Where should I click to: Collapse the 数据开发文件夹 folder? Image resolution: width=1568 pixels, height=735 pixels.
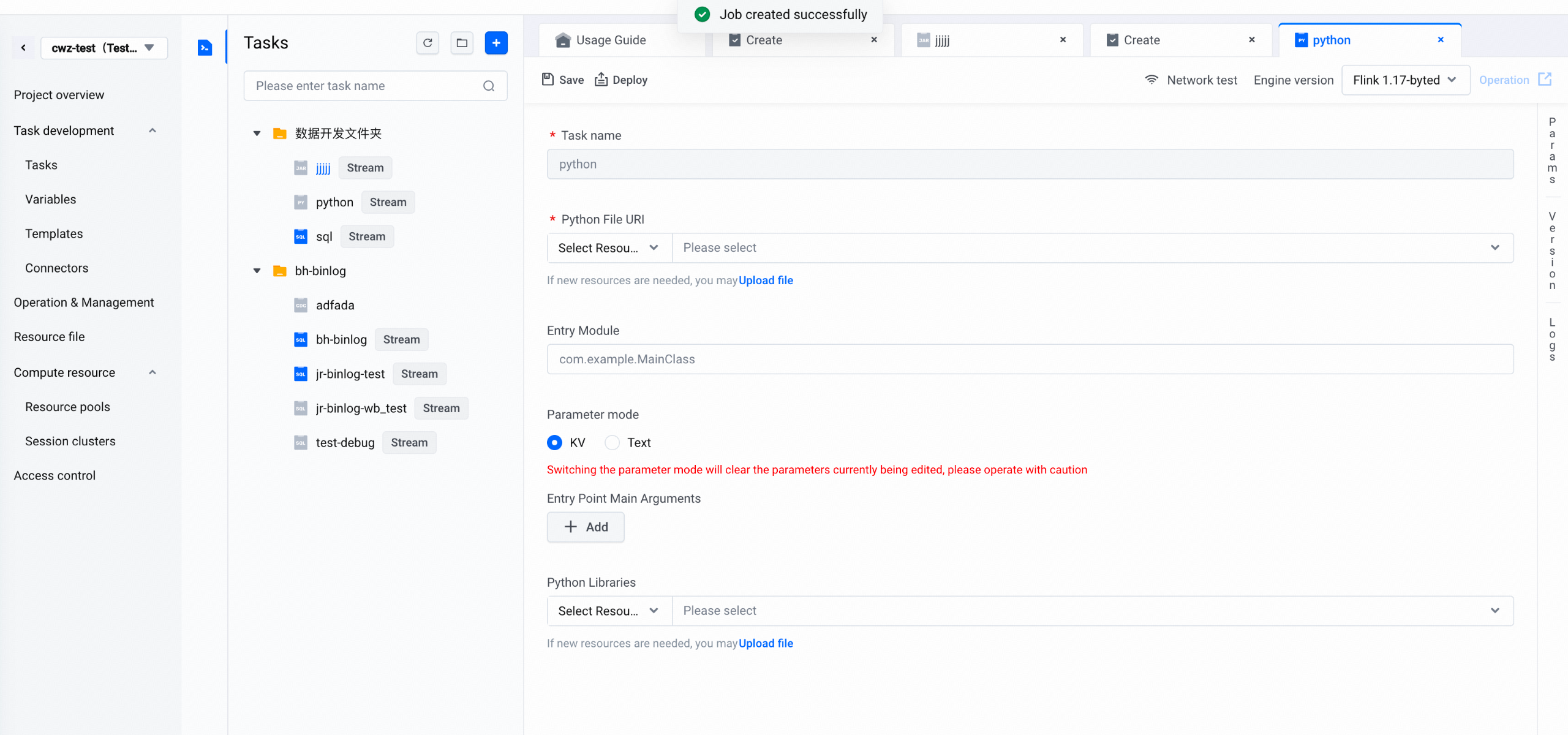coord(257,134)
